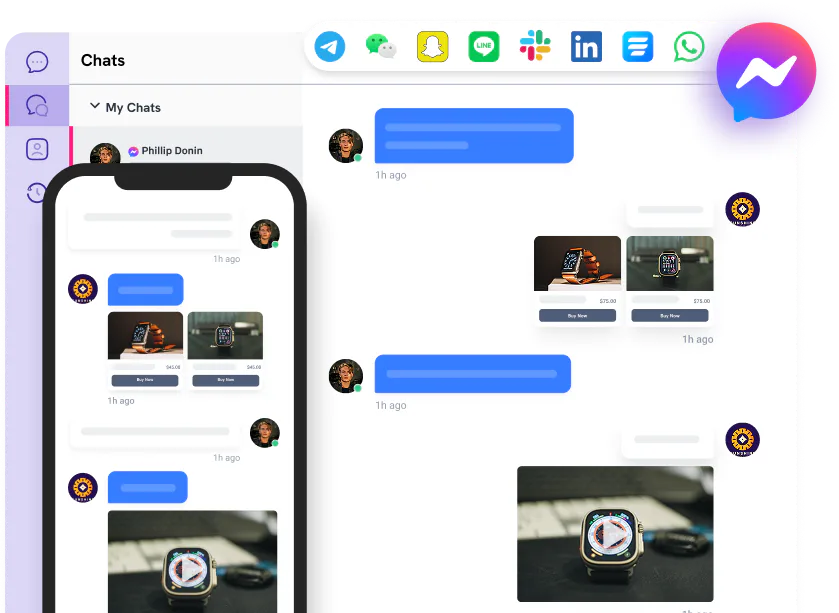Click the Chats heading
The height and width of the screenshot is (613, 839).
(x=103, y=60)
